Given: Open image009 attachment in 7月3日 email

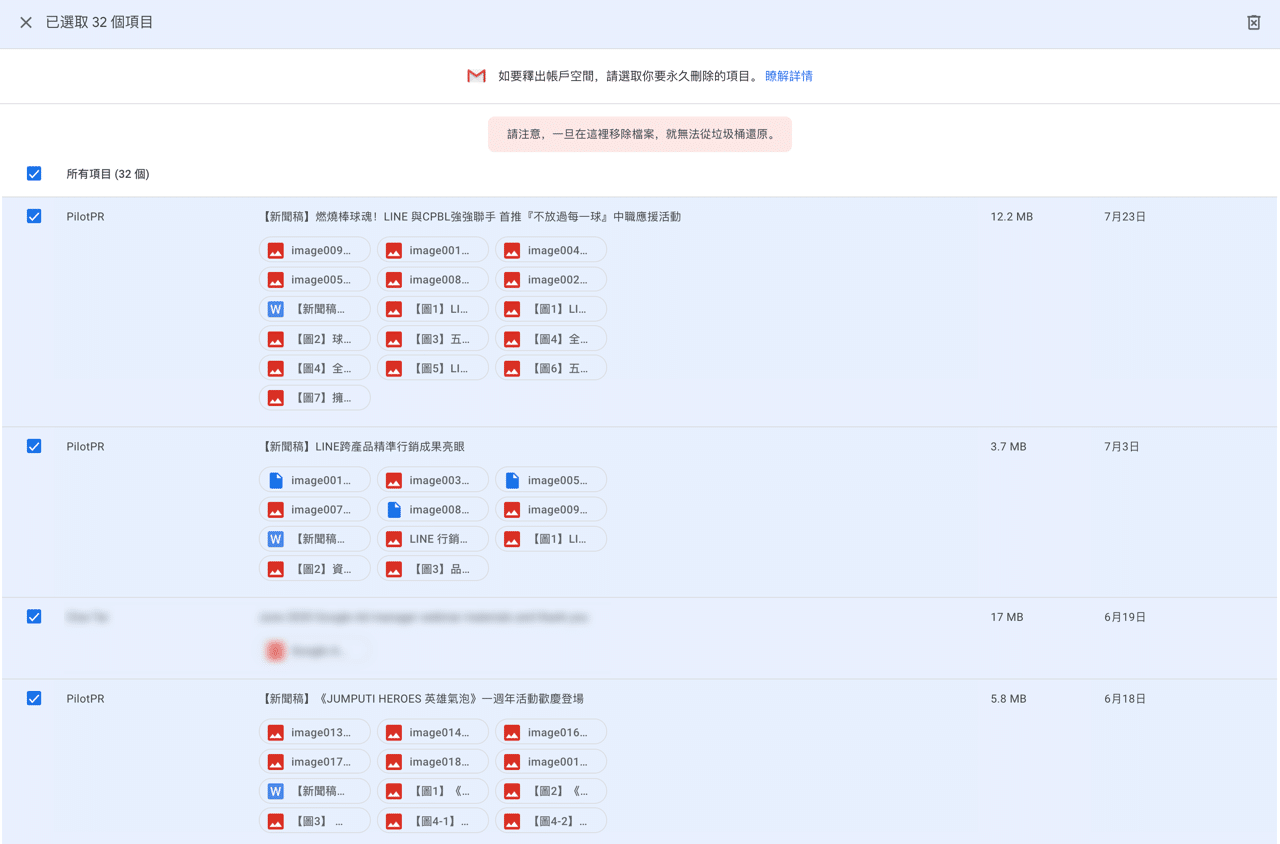Looking at the screenshot, I should pyautogui.click(x=551, y=510).
